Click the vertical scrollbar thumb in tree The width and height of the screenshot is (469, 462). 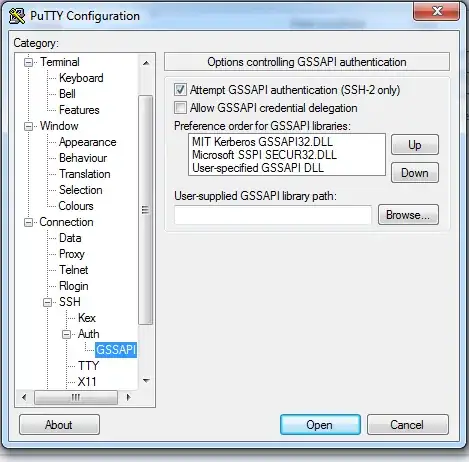(x=145, y=210)
